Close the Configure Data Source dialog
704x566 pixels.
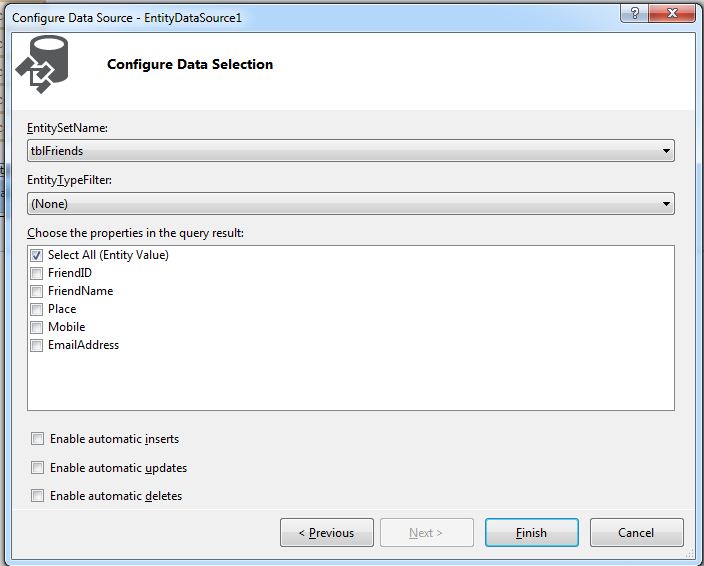[672, 13]
